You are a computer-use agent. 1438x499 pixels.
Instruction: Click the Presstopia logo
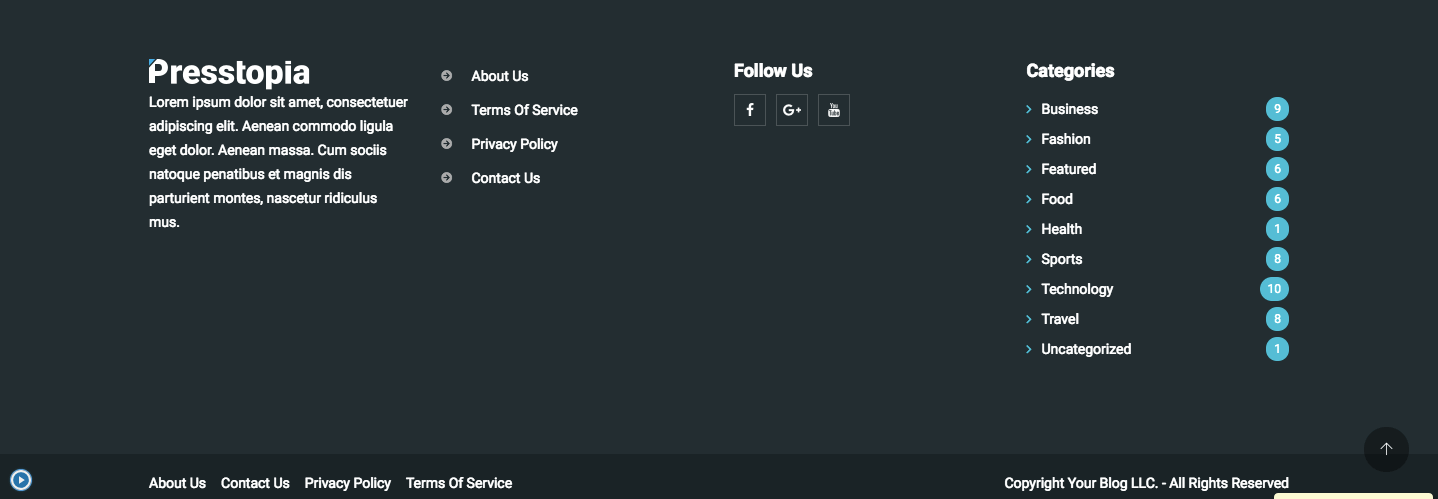229,73
